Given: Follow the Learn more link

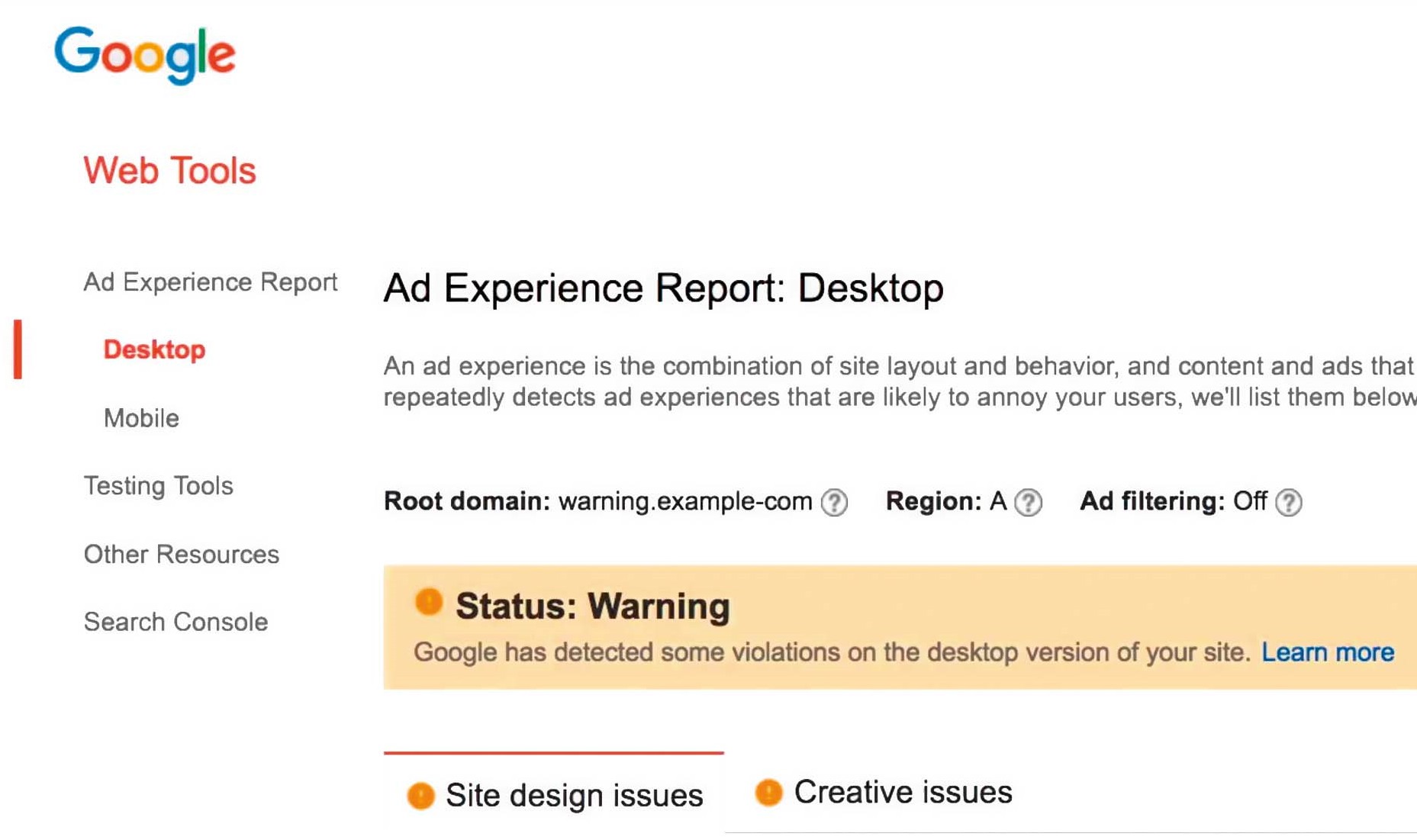Looking at the screenshot, I should coord(1327,652).
